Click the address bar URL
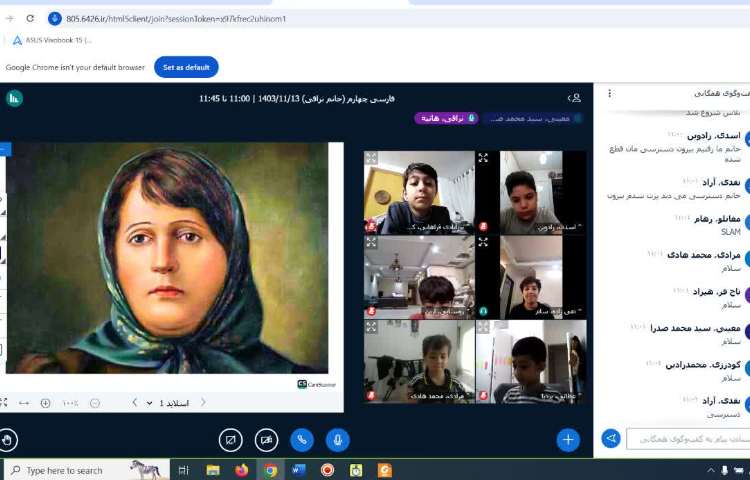The width and height of the screenshot is (750, 480). (x=176, y=19)
